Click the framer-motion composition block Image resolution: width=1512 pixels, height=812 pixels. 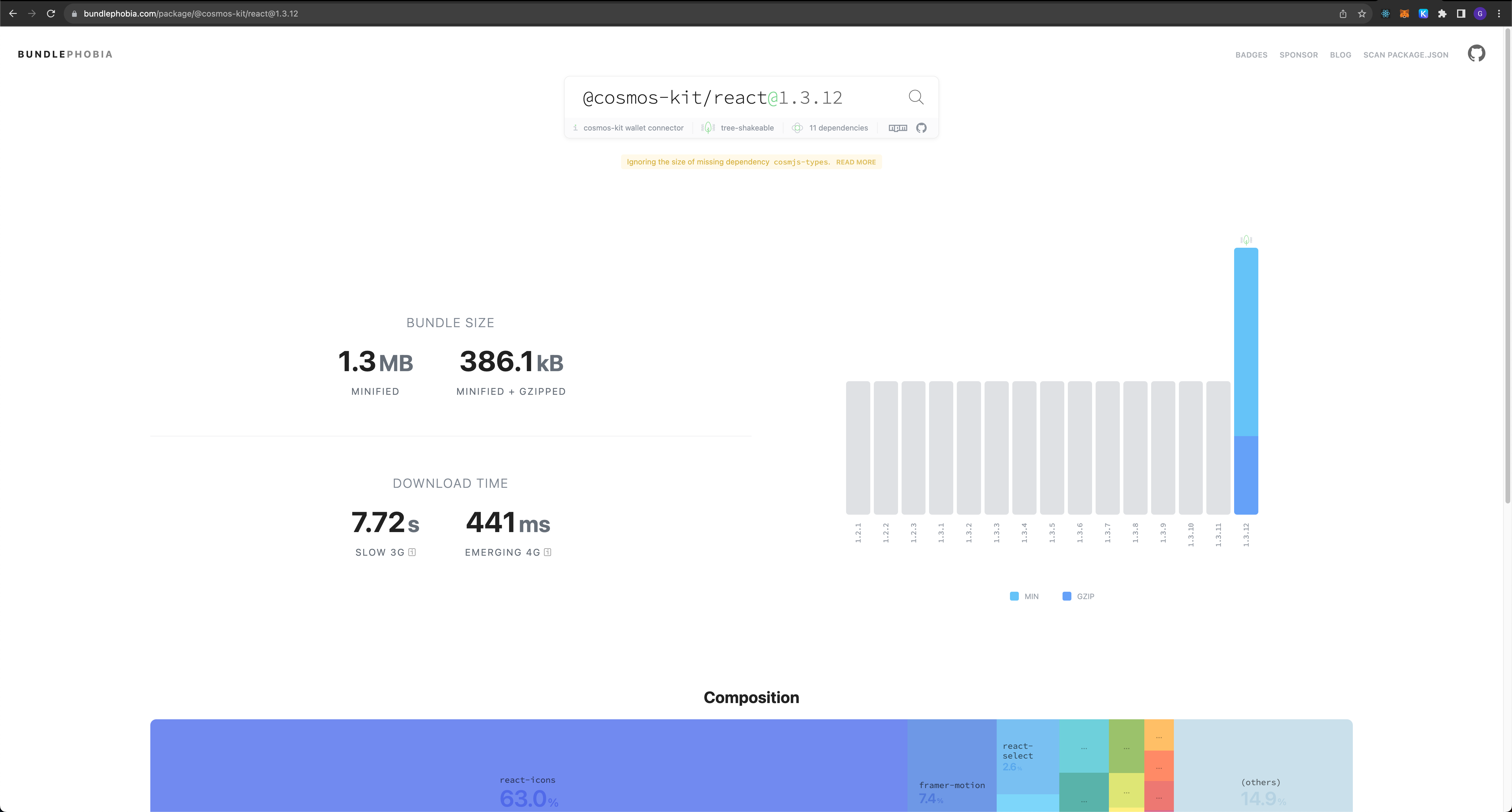click(x=951, y=766)
